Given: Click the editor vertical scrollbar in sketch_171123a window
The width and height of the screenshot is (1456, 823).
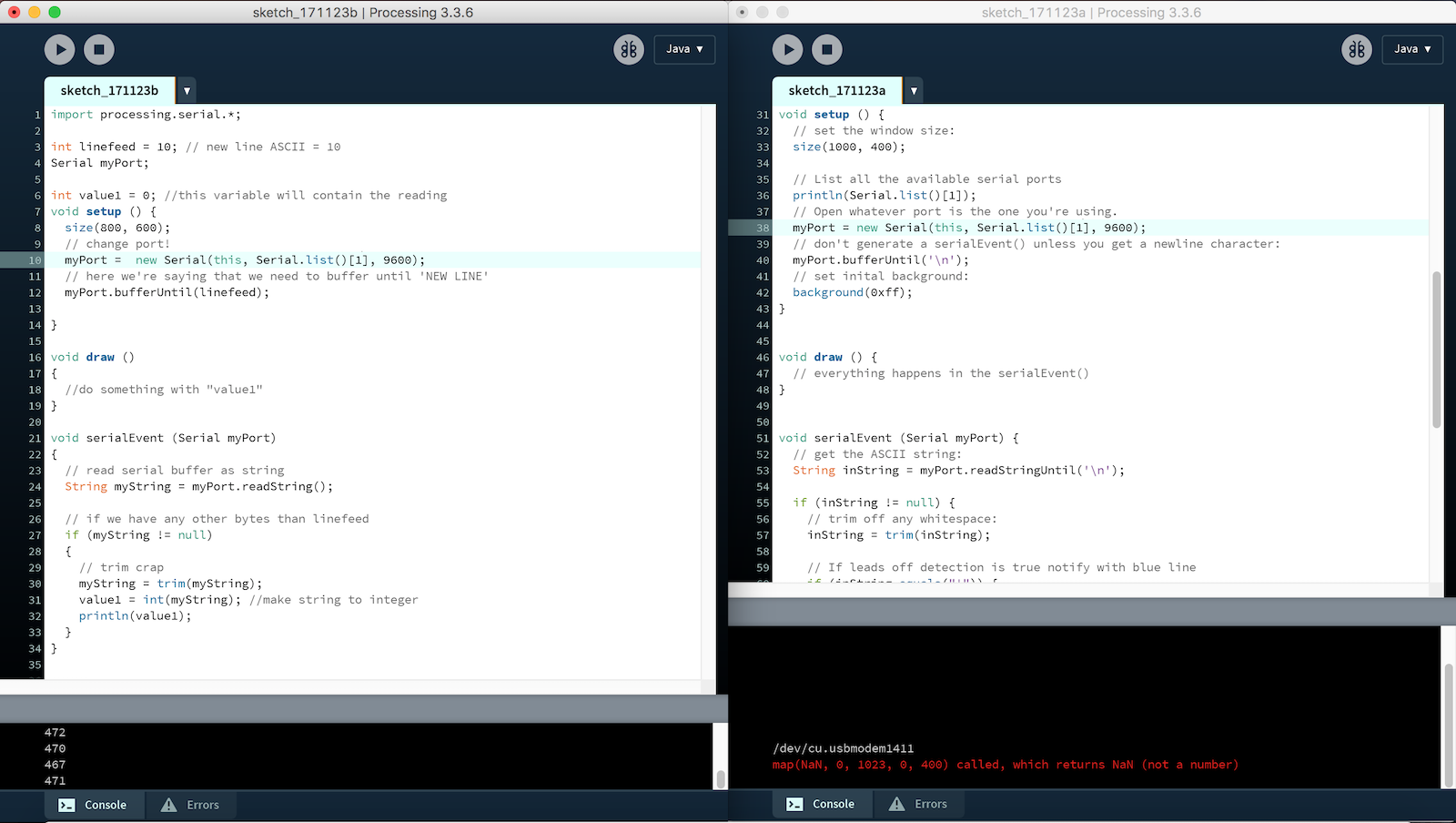Looking at the screenshot, I should point(1437,350).
